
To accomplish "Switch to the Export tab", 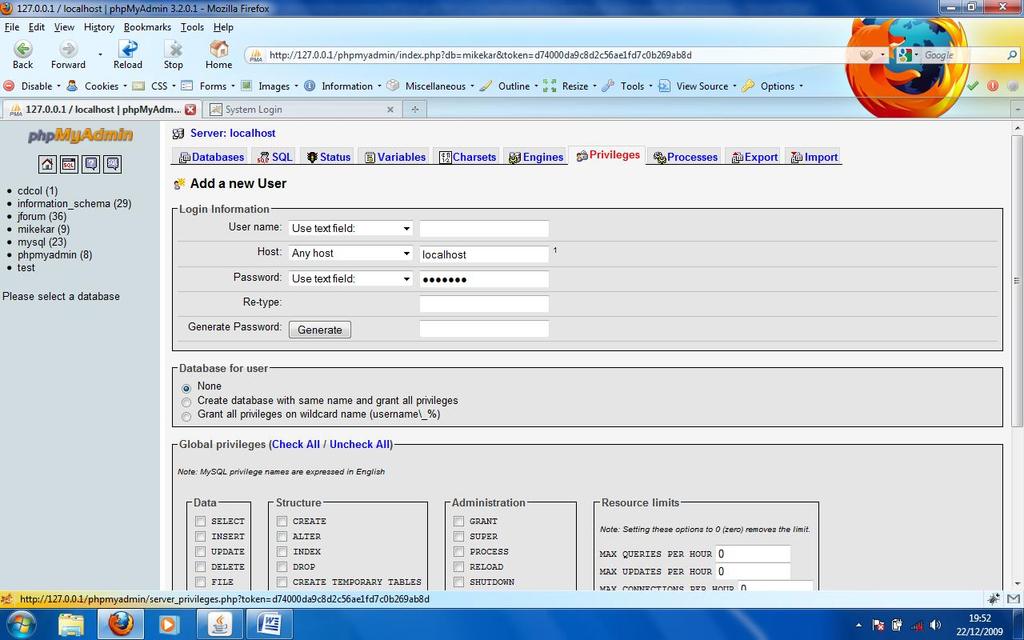I will click(755, 157).
